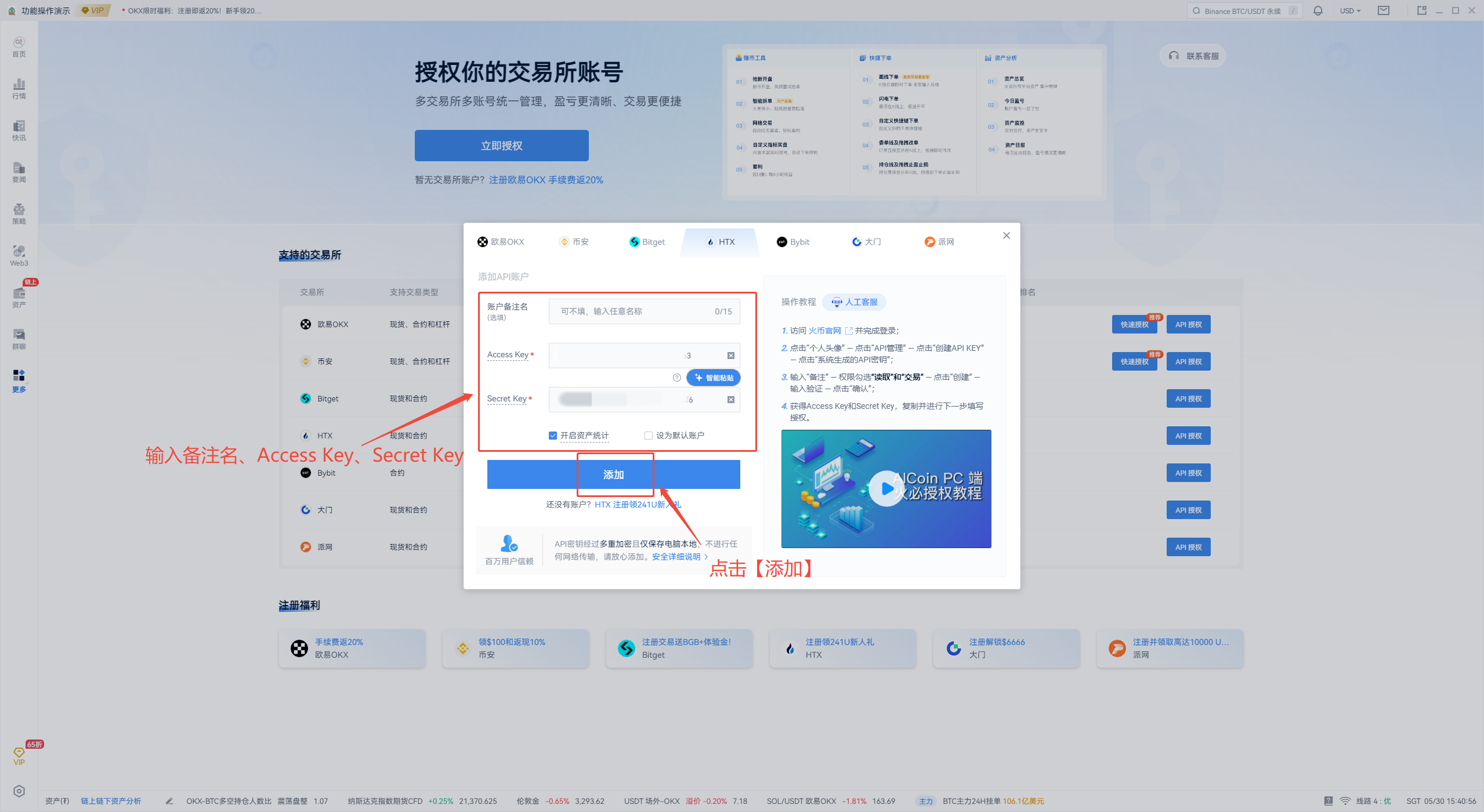Viewport: 1484px width, 812px height.
Task: Open the 火币官网 link
Action: point(824,331)
